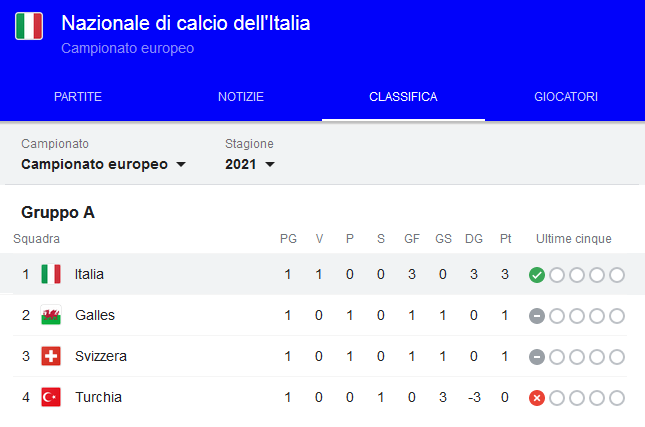Click the Italia flag in the standings
Screen dimensions: 645x427
51,274
